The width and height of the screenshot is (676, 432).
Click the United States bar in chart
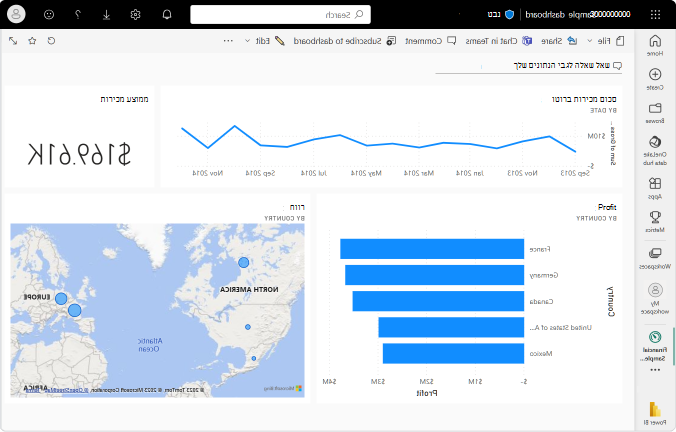pos(451,327)
